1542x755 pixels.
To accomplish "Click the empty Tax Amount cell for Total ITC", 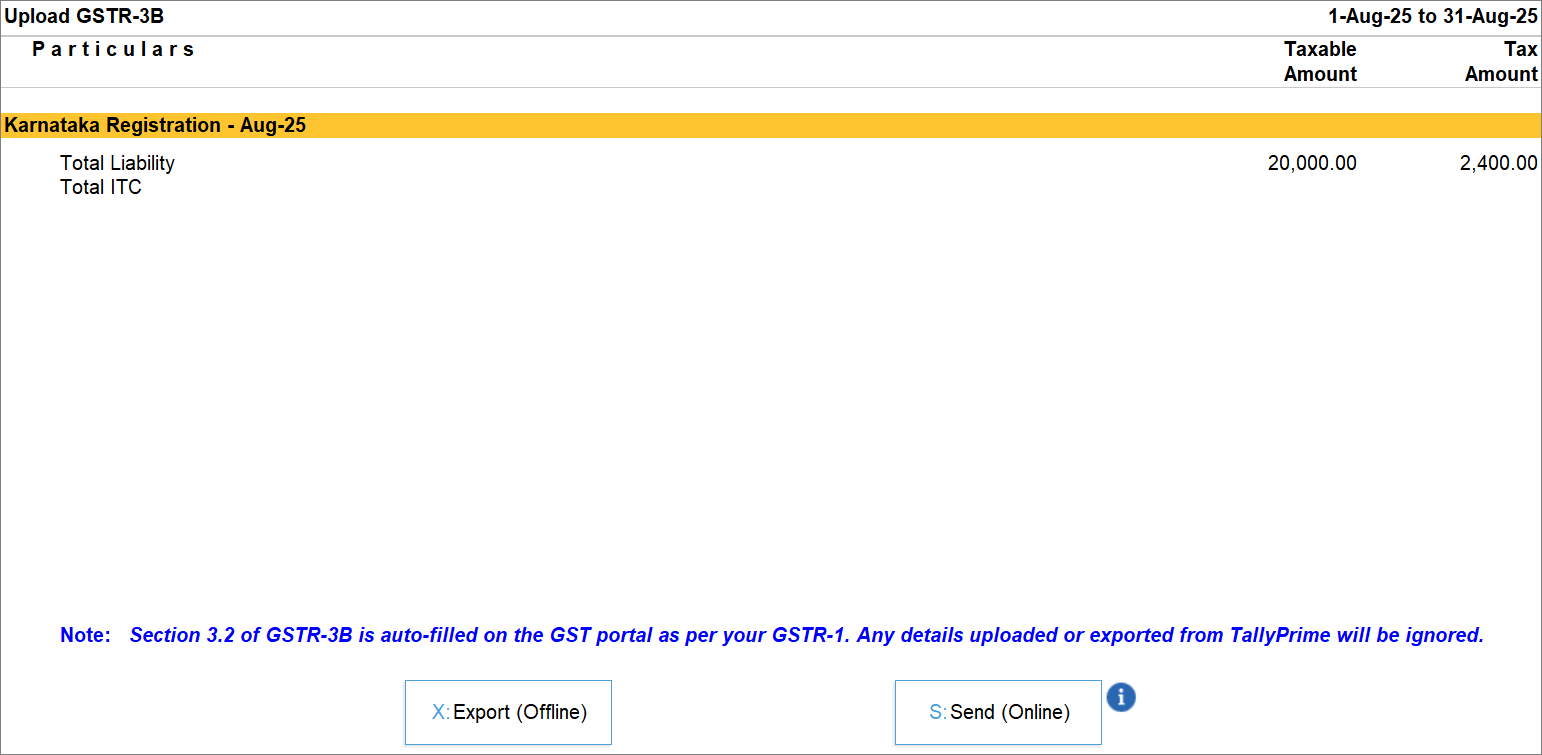I will [1498, 187].
